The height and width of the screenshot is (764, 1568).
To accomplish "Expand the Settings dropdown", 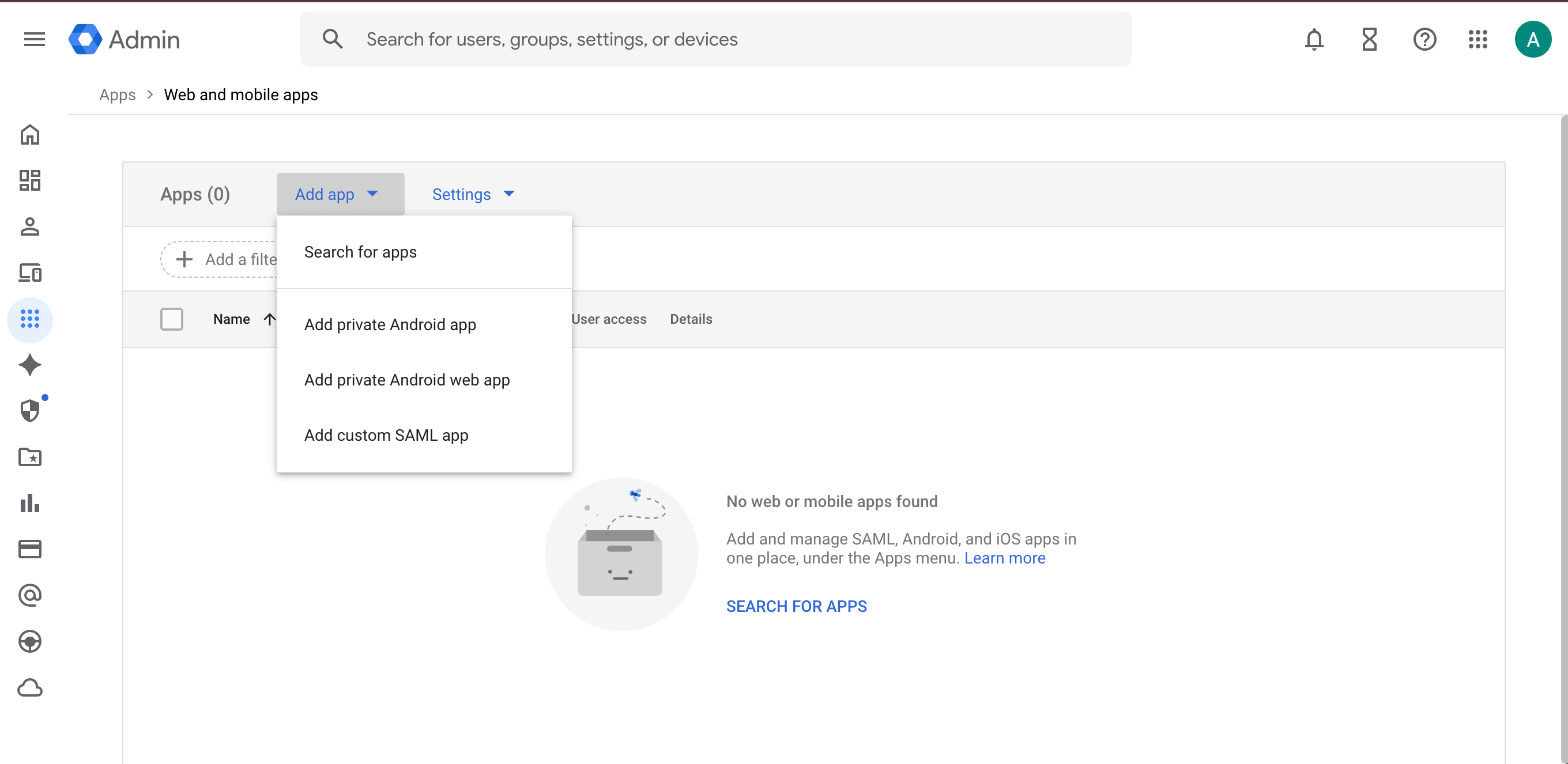I will click(x=473, y=194).
